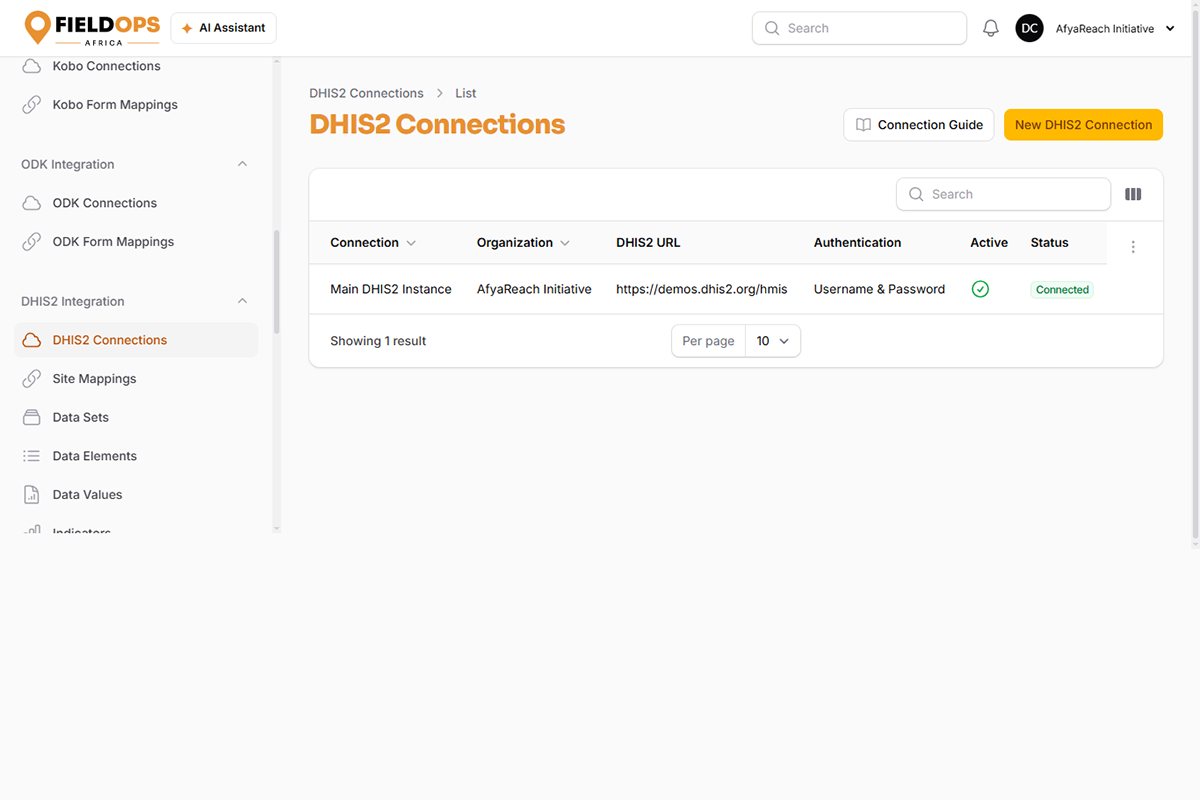Navigate to Site Mappings
Image resolution: width=1200 pixels, height=800 pixels.
[136, 379]
